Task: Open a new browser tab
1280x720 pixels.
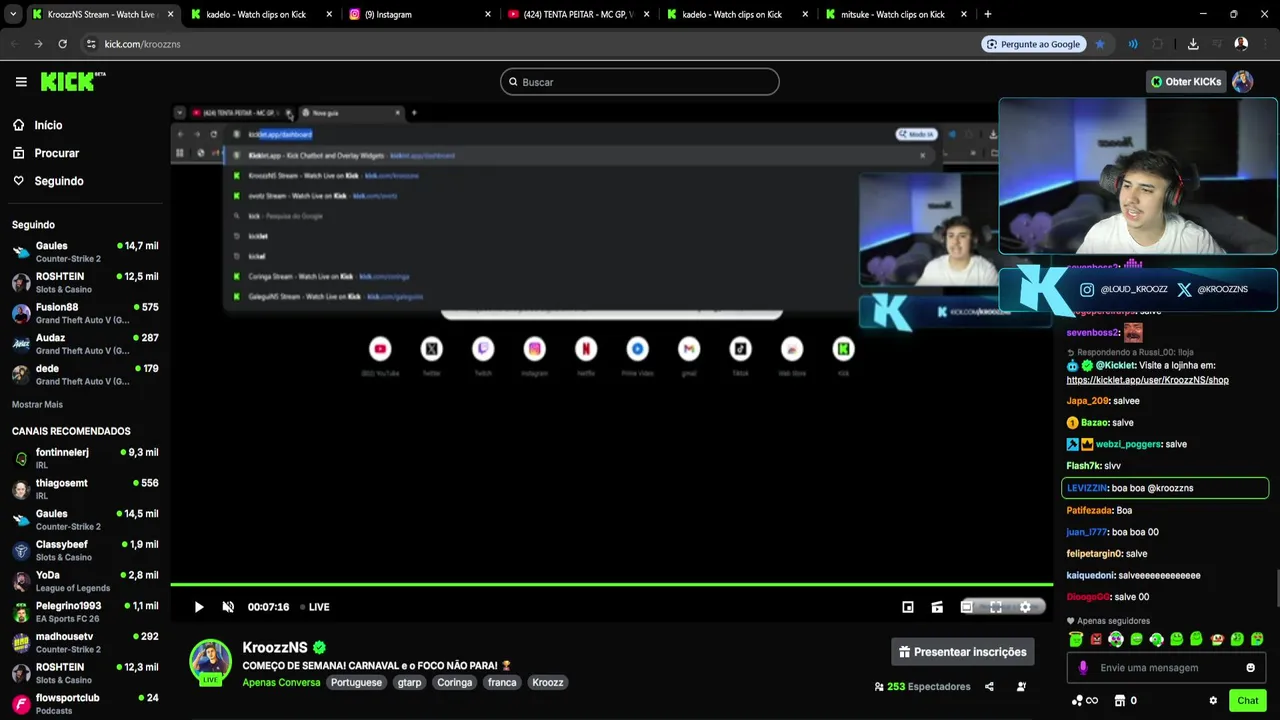Action: [x=988, y=14]
